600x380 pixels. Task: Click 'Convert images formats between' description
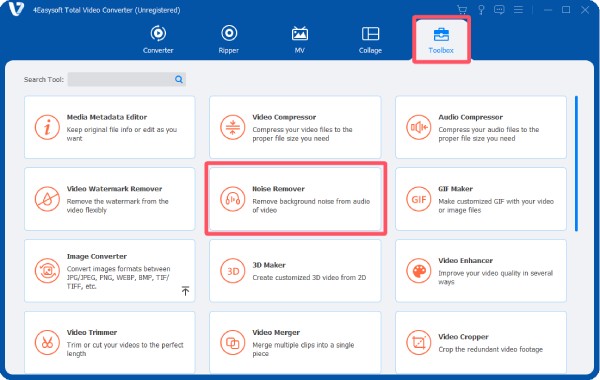click(x=119, y=277)
